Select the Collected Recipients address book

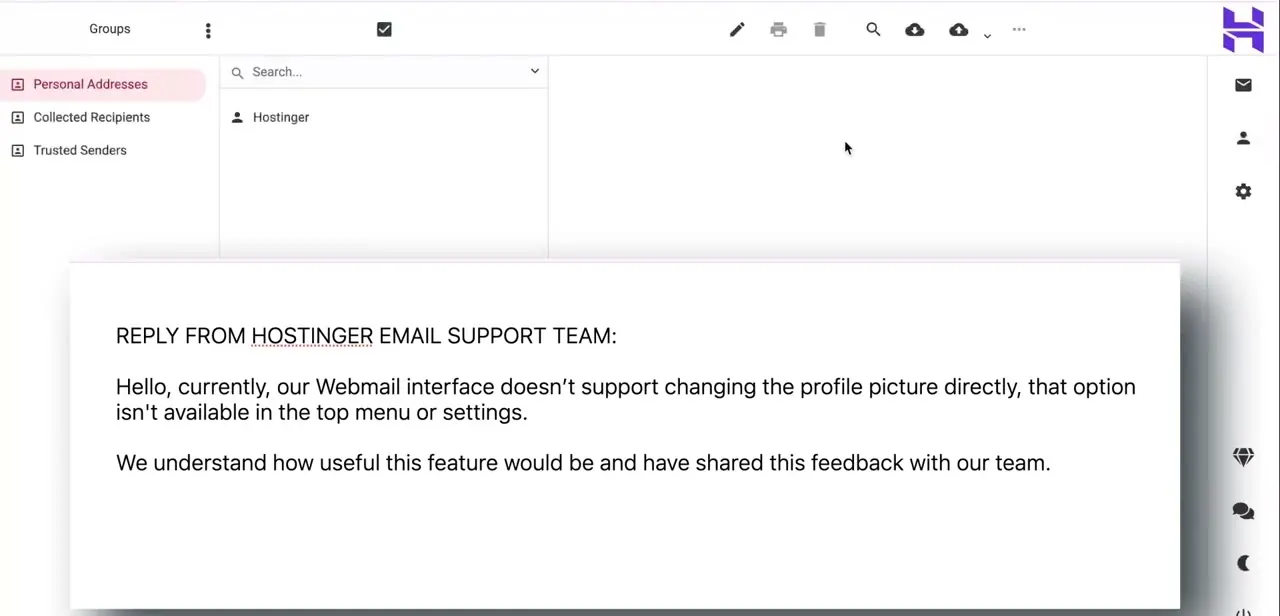(103, 117)
